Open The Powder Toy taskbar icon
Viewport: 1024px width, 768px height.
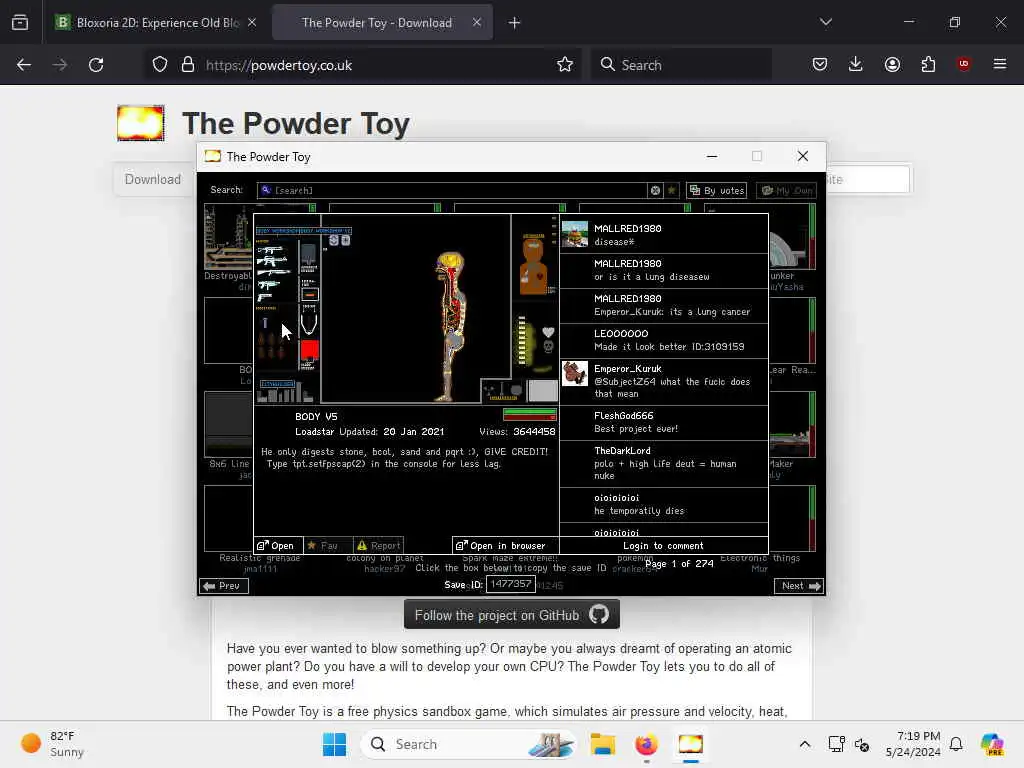(690, 744)
